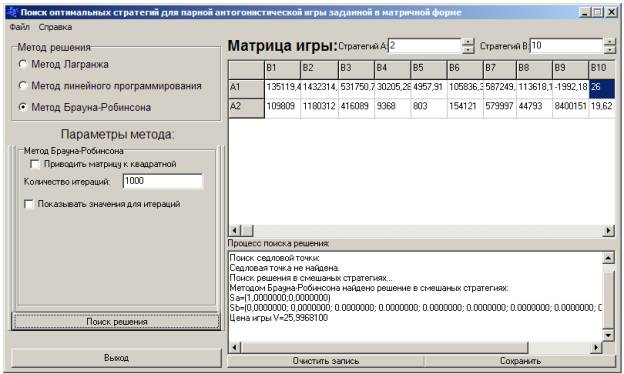The image size is (624, 374).
Task: Select the A1 row header
Action: coord(246,88)
